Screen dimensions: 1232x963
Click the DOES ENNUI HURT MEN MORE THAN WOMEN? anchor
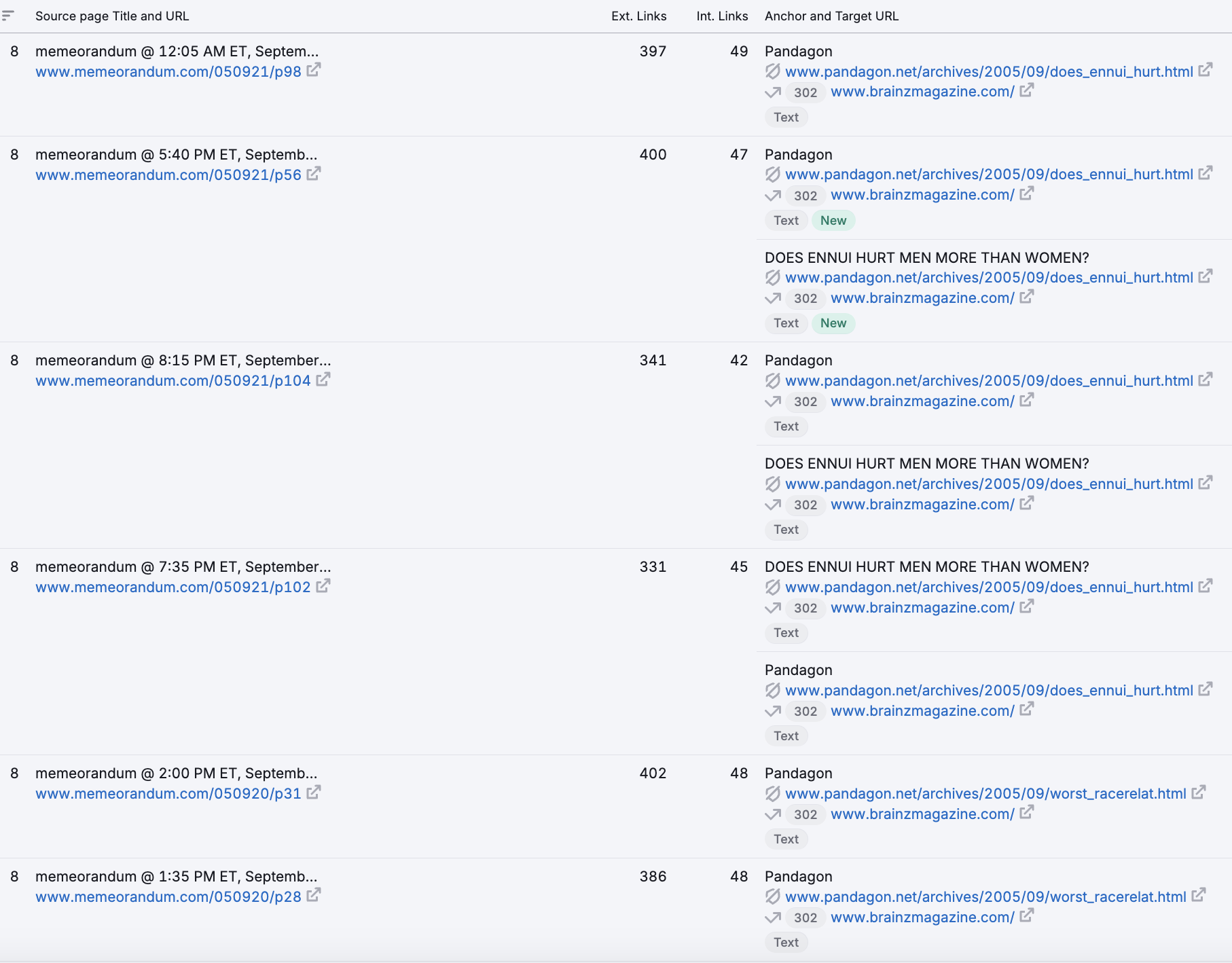(x=926, y=257)
